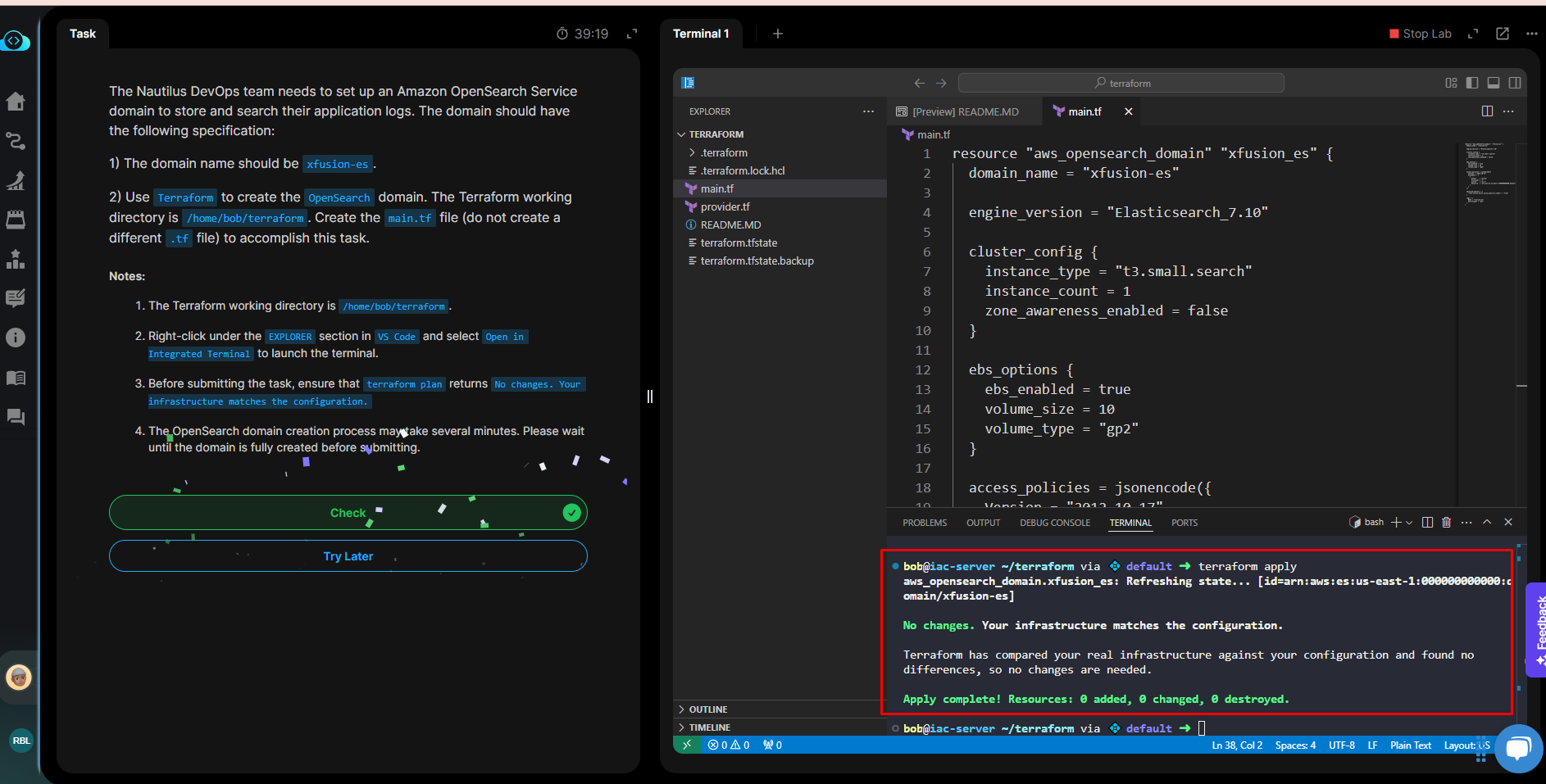This screenshot has width=1546, height=784.
Task: Open the learning paths route icon
Action: (16, 141)
